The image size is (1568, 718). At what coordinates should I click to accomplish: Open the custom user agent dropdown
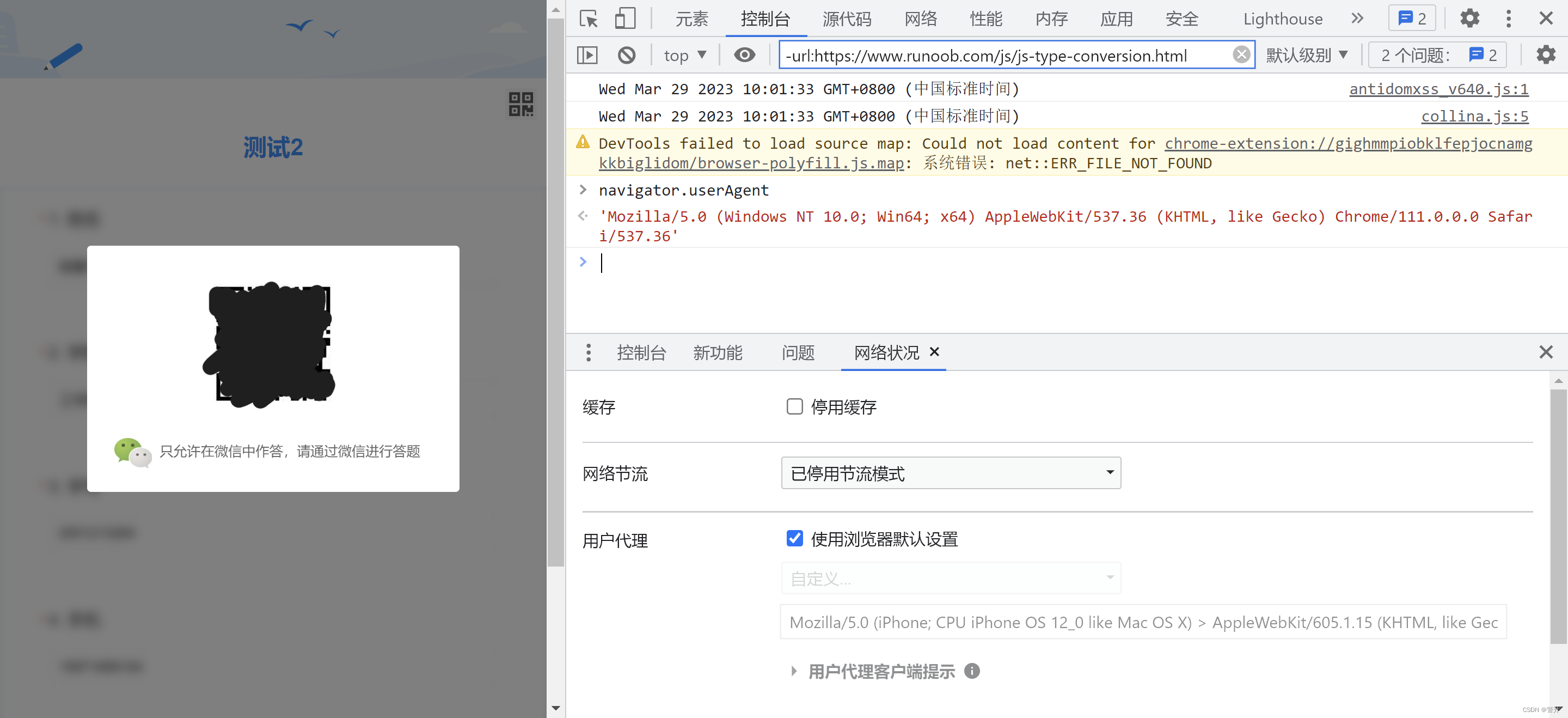951,578
